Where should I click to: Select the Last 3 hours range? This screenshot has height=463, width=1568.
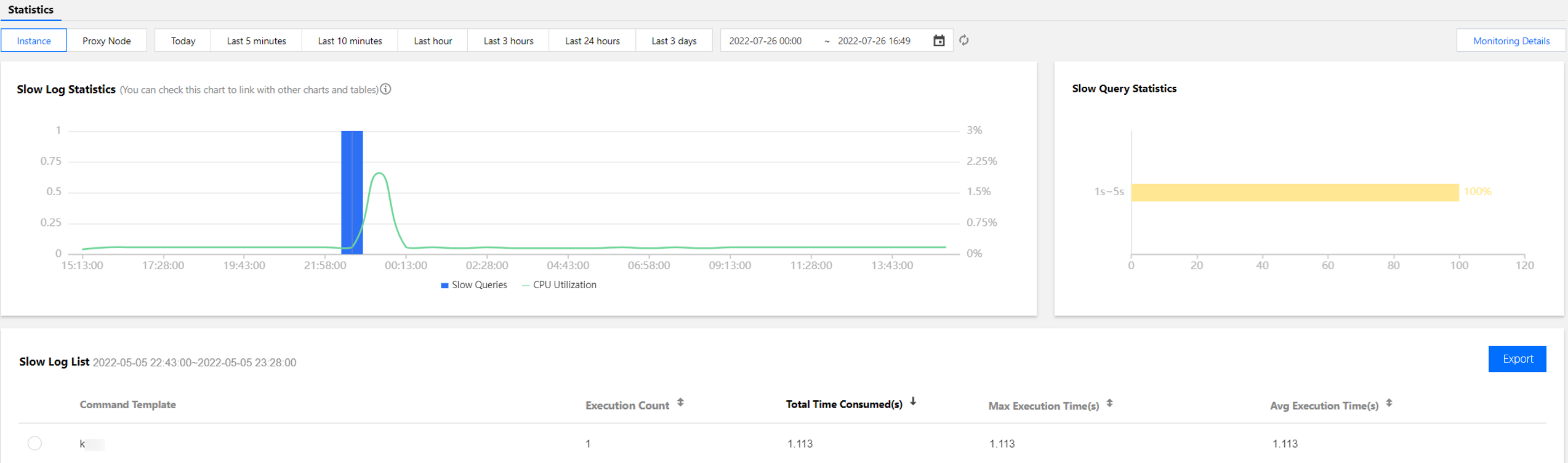[509, 41]
